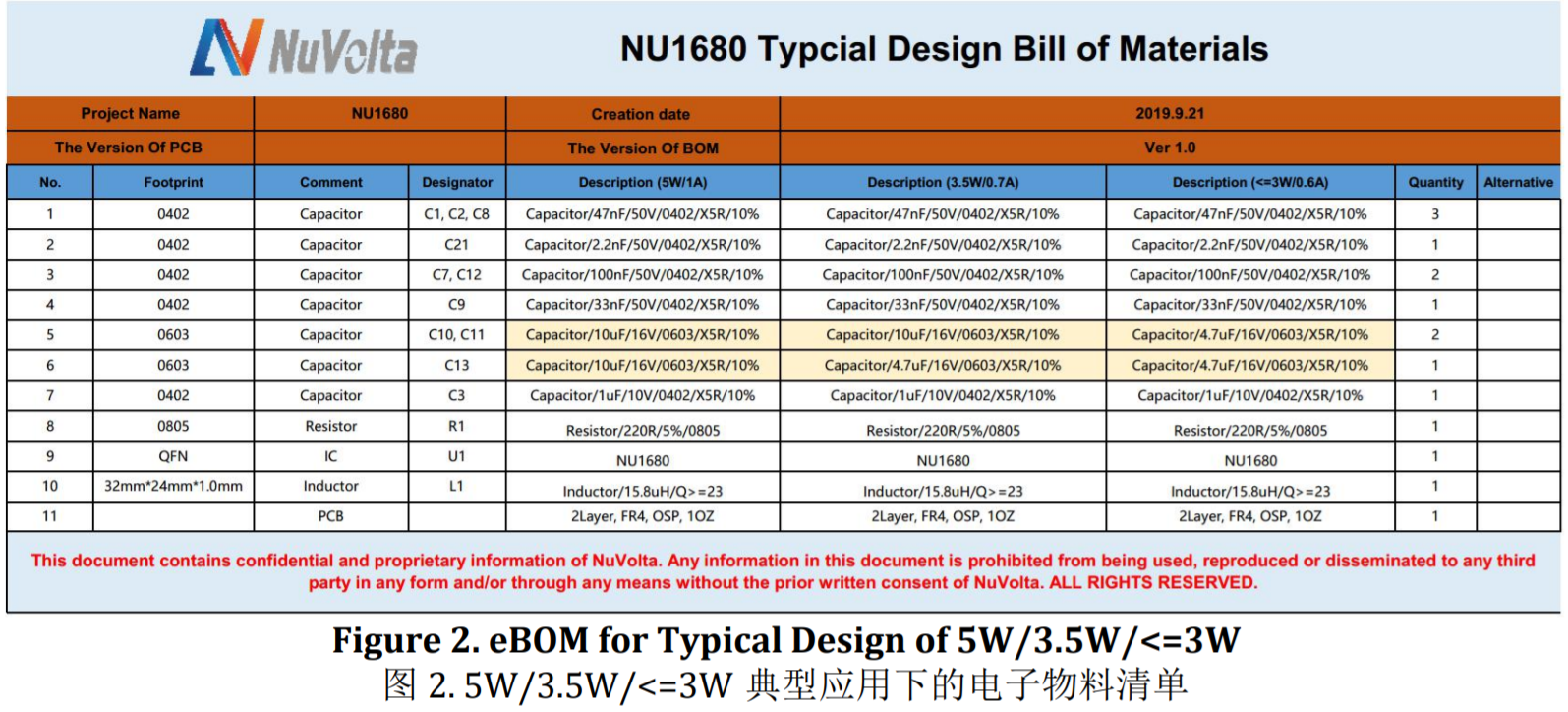Click footprint cell '0805'

pos(173,426)
